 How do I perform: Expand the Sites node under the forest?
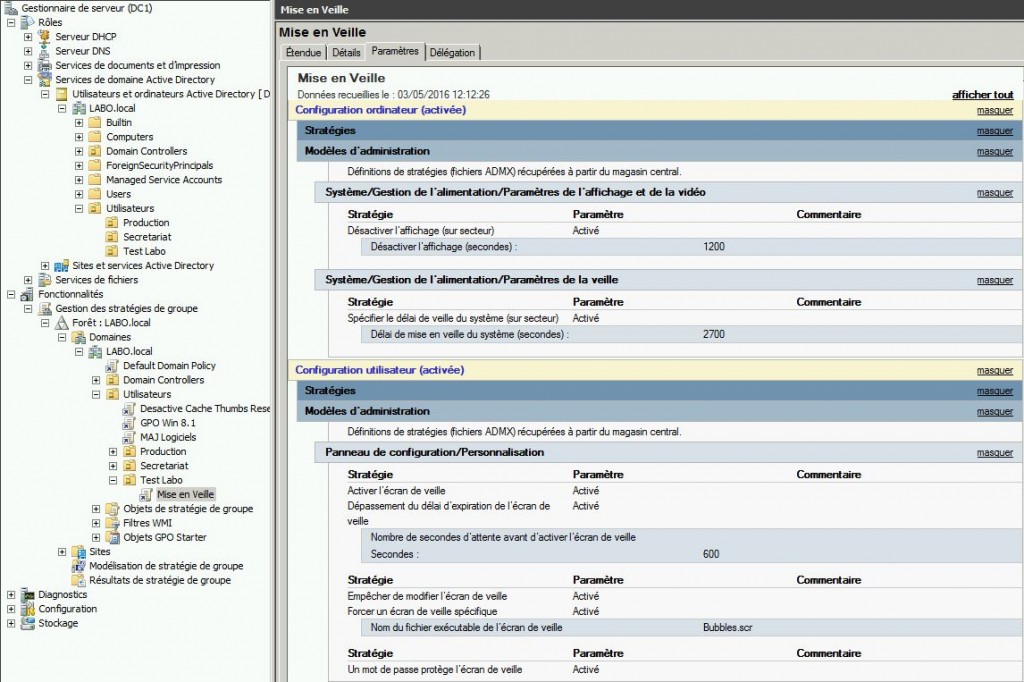(x=62, y=551)
